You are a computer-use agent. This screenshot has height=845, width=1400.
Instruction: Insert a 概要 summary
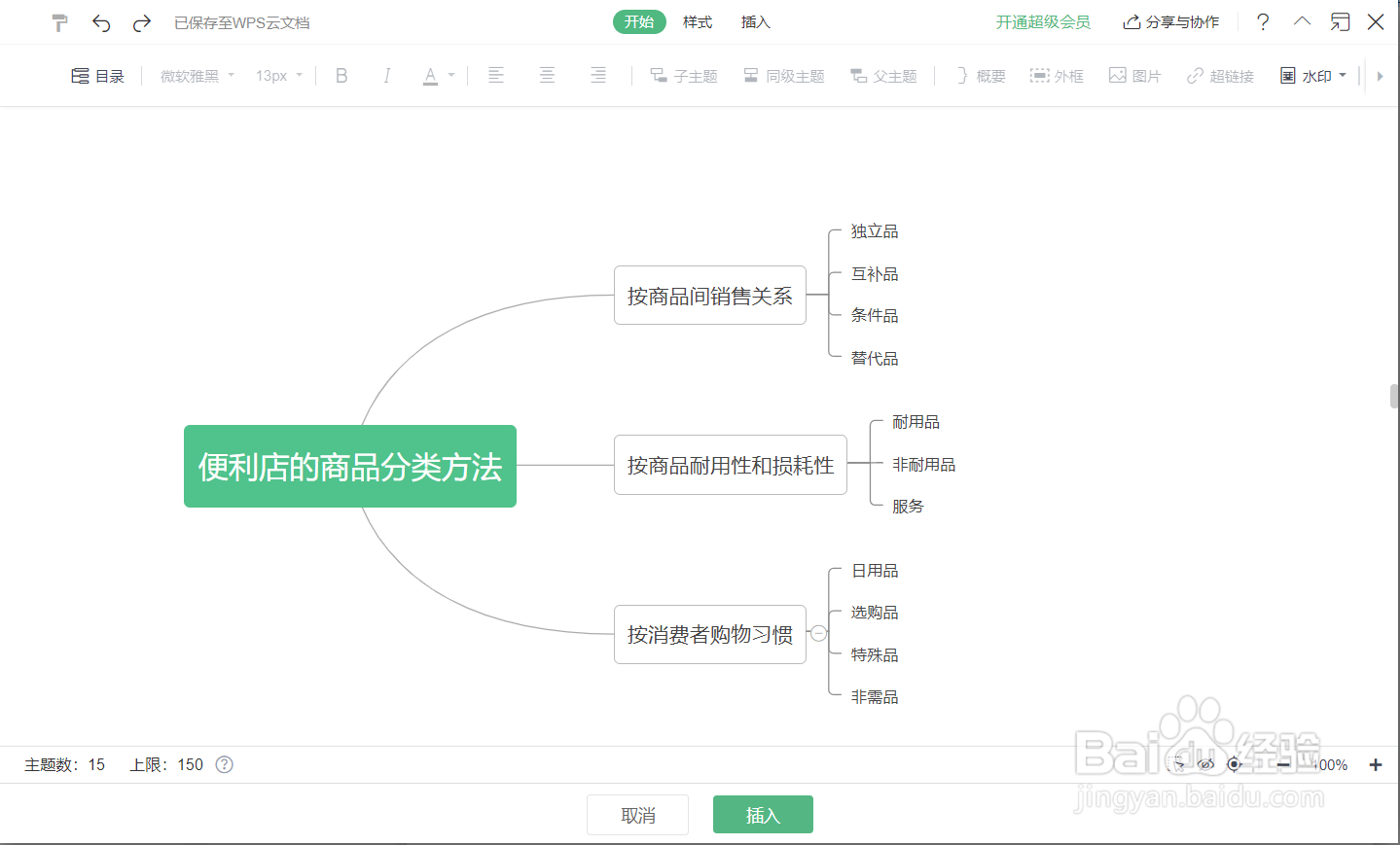(x=981, y=76)
